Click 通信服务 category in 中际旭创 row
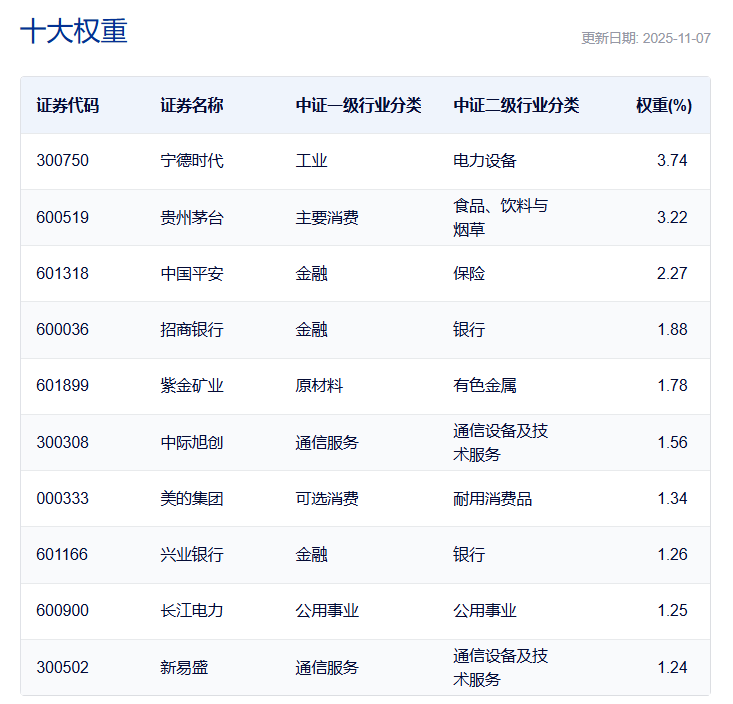Screen dimensions: 733x704 327,443
